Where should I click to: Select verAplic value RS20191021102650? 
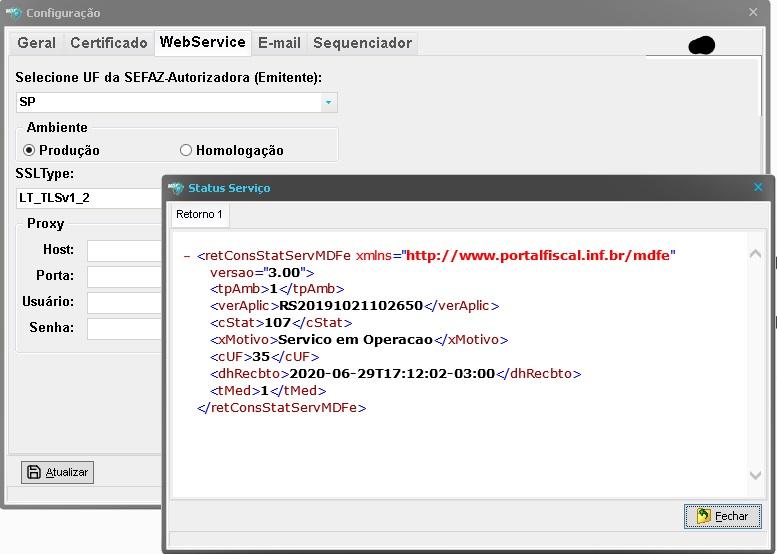351,306
